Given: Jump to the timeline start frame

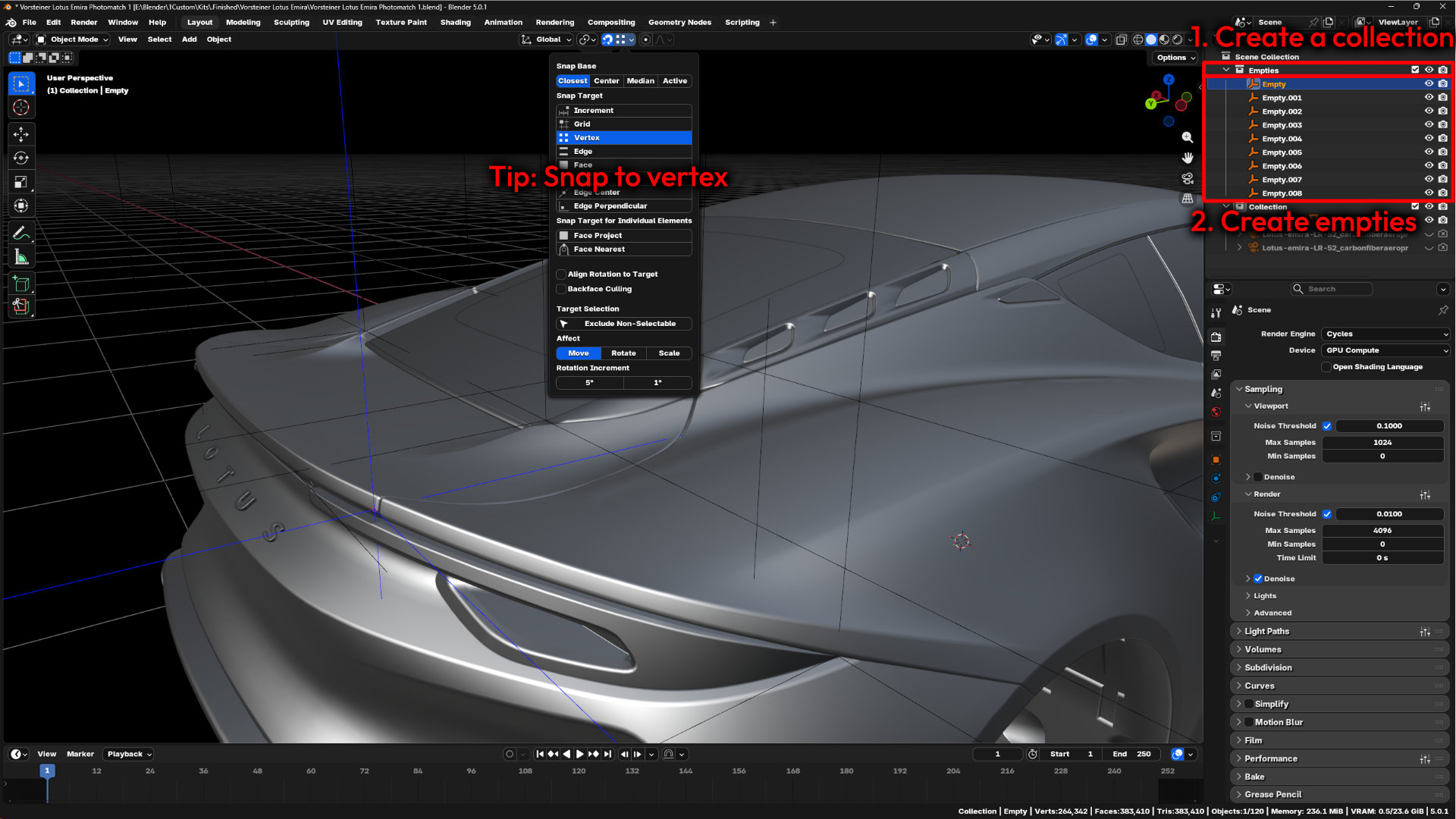Looking at the screenshot, I should [x=540, y=755].
